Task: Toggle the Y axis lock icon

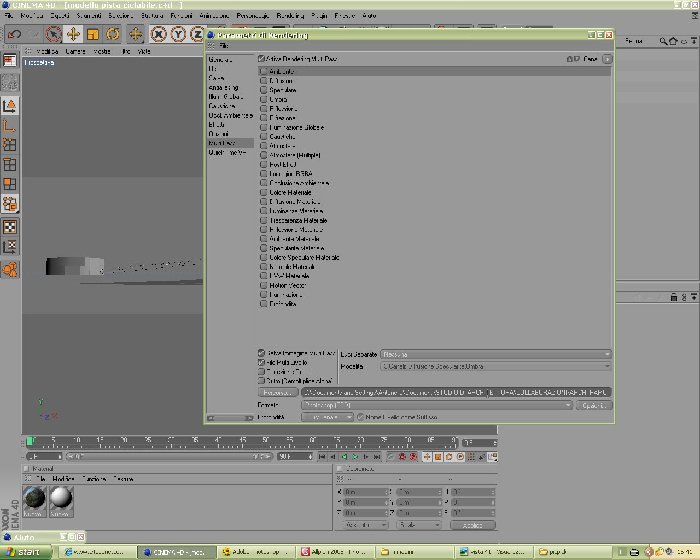Action: tap(178, 34)
